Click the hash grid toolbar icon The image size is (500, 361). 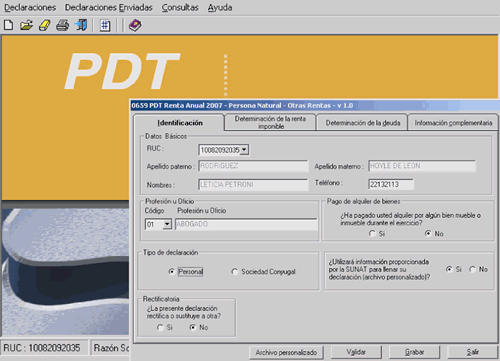(105, 25)
